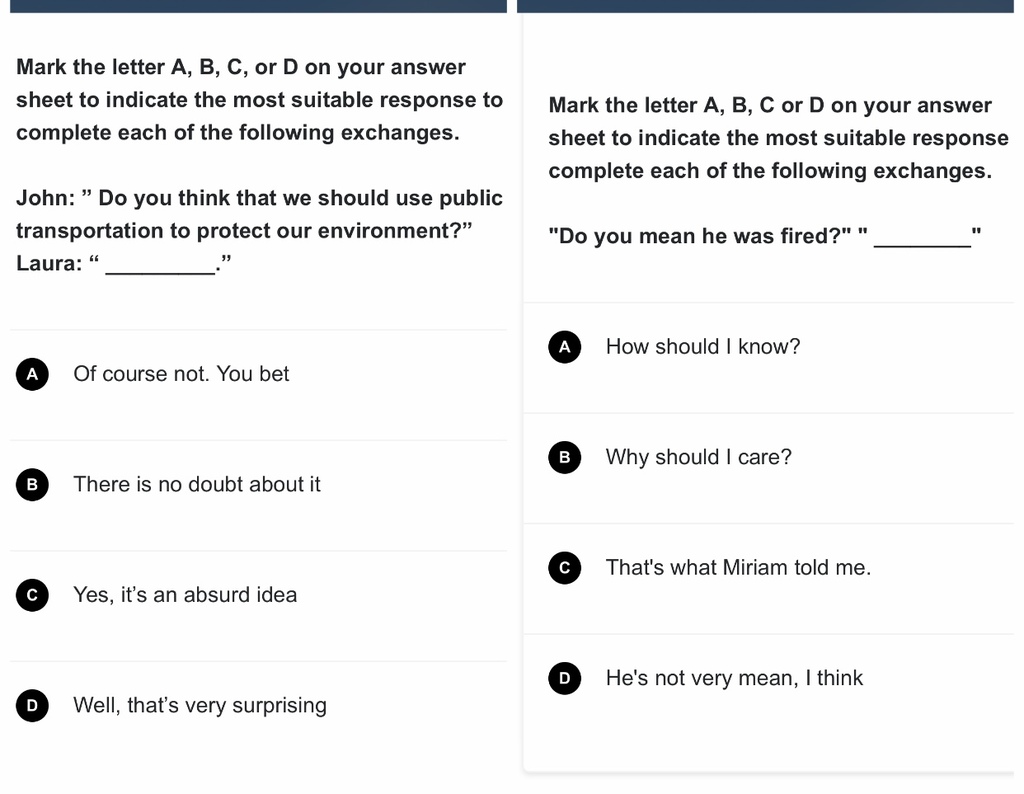Choose the D badge beside 'He's not very mean'
The height and width of the screenshot is (794, 1024).
point(565,678)
